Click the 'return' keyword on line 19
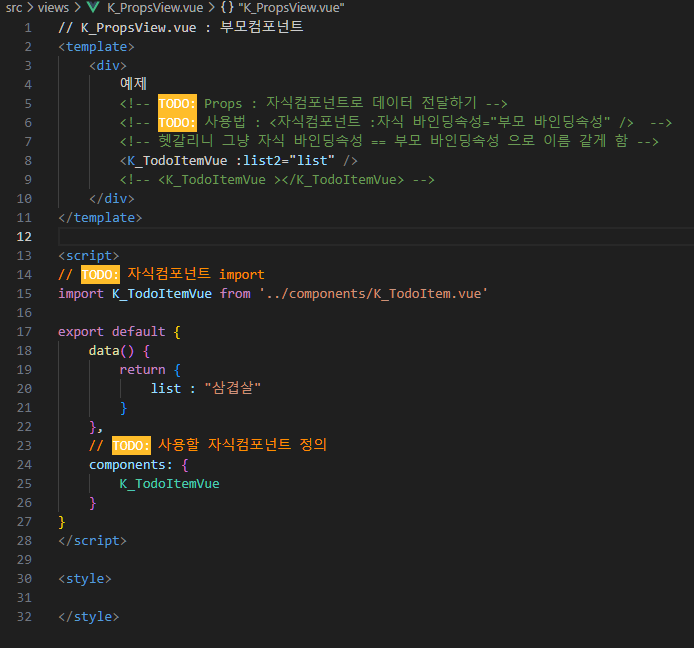Viewport: 694px width, 648px height. point(142,370)
